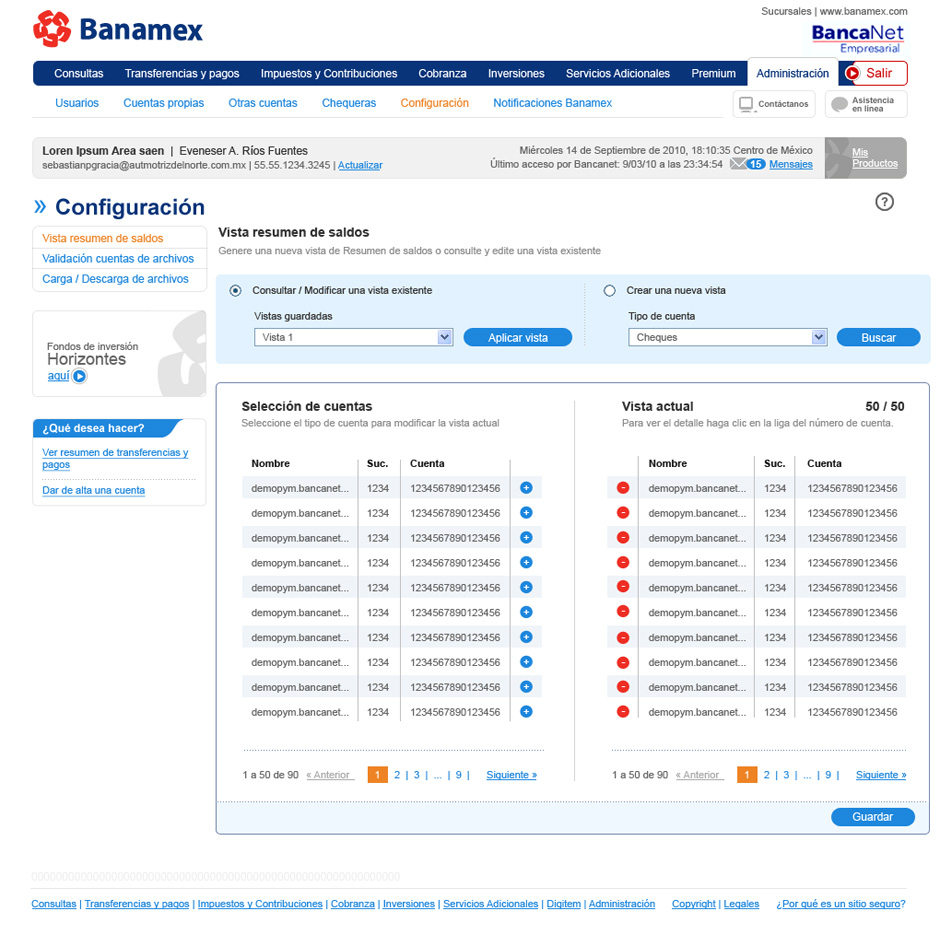Open the Vistas guardadas dropdown
The width and height of the screenshot is (940, 946).
(x=354, y=337)
